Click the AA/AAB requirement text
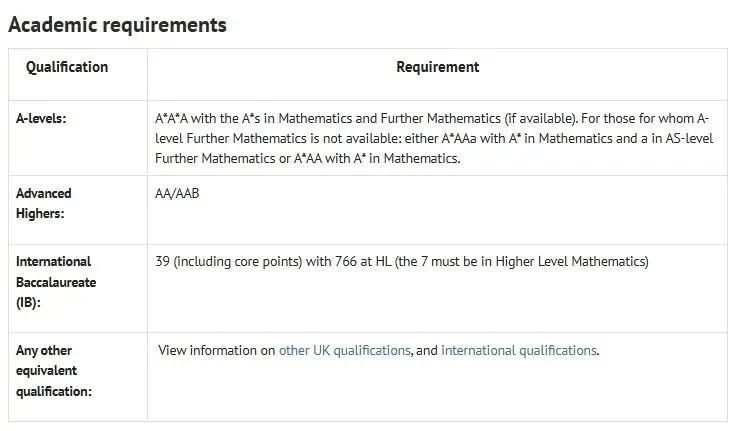The height and width of the screenshot is (431, 736). tap(177, 193)
